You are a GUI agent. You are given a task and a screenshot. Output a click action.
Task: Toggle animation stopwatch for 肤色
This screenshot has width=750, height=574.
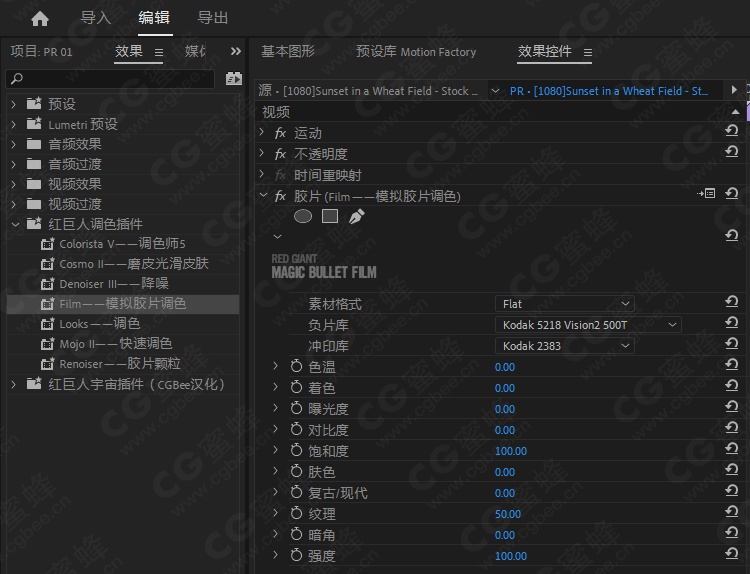297,471
